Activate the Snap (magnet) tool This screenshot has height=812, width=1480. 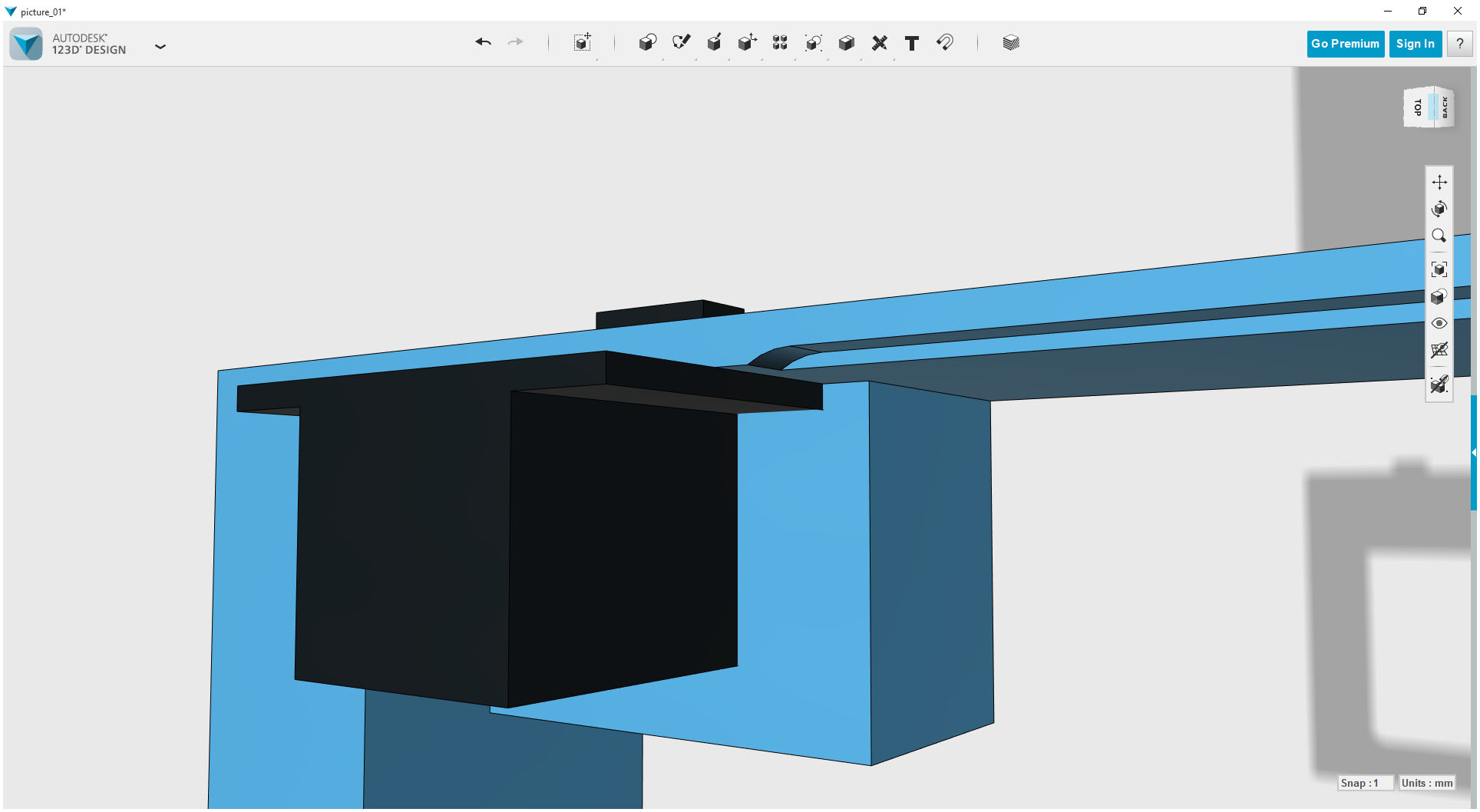[x=944, y=43]
